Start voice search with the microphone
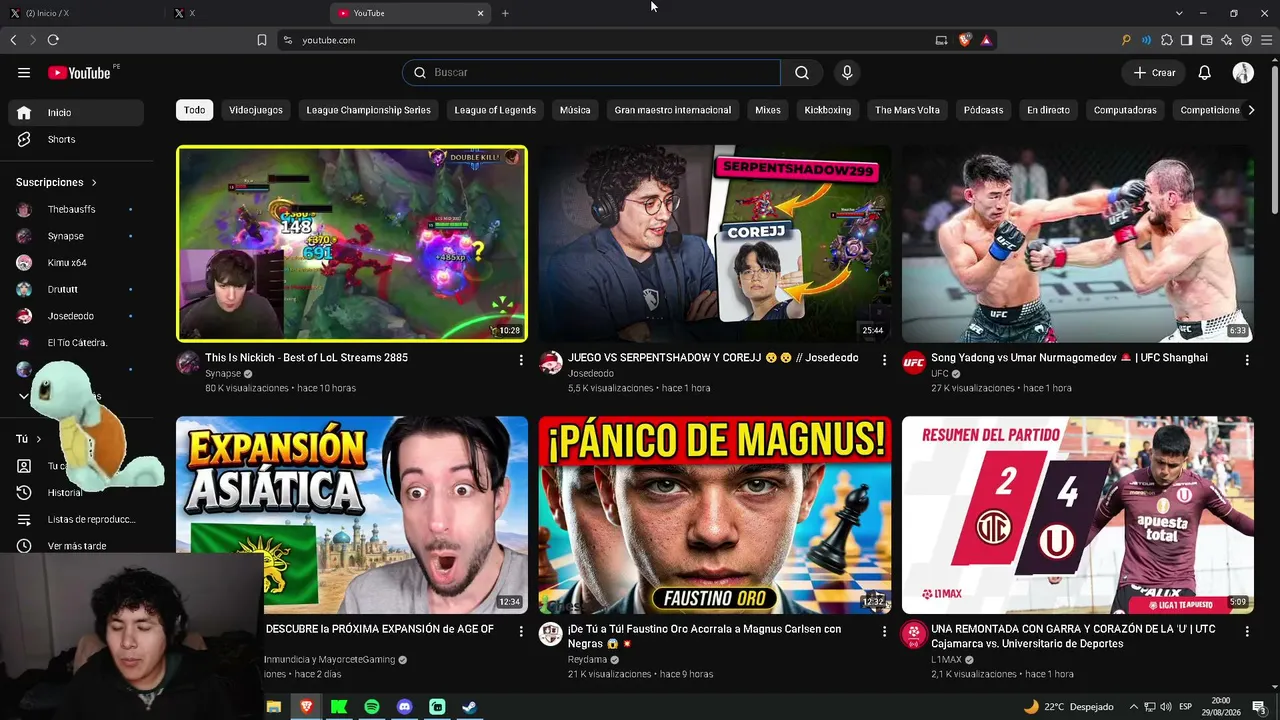1280x720 pixels. pyautogui.click(x=847, y=72)
